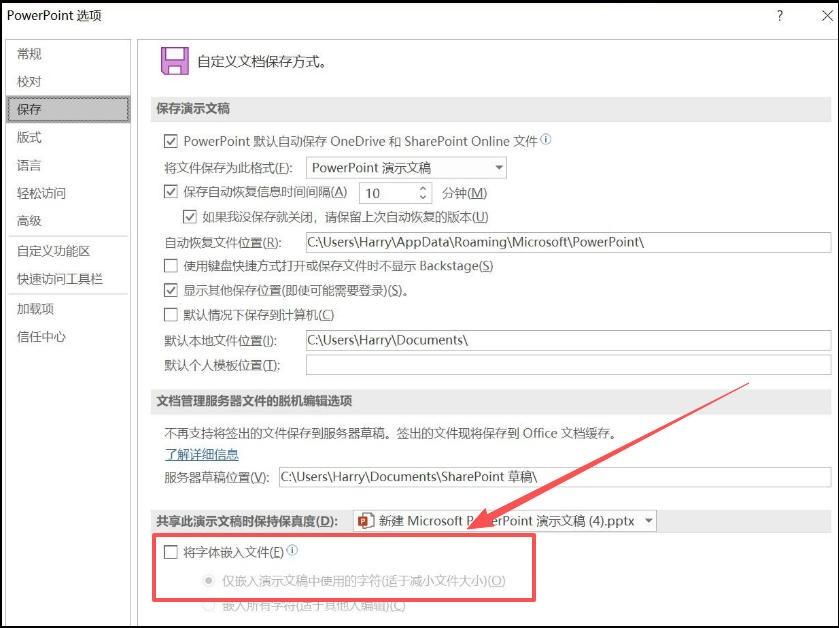Screen dimensions: 839x628
Task: Open the PowerPoint 演示文稿 format dropdown
Action: [497, 167]
